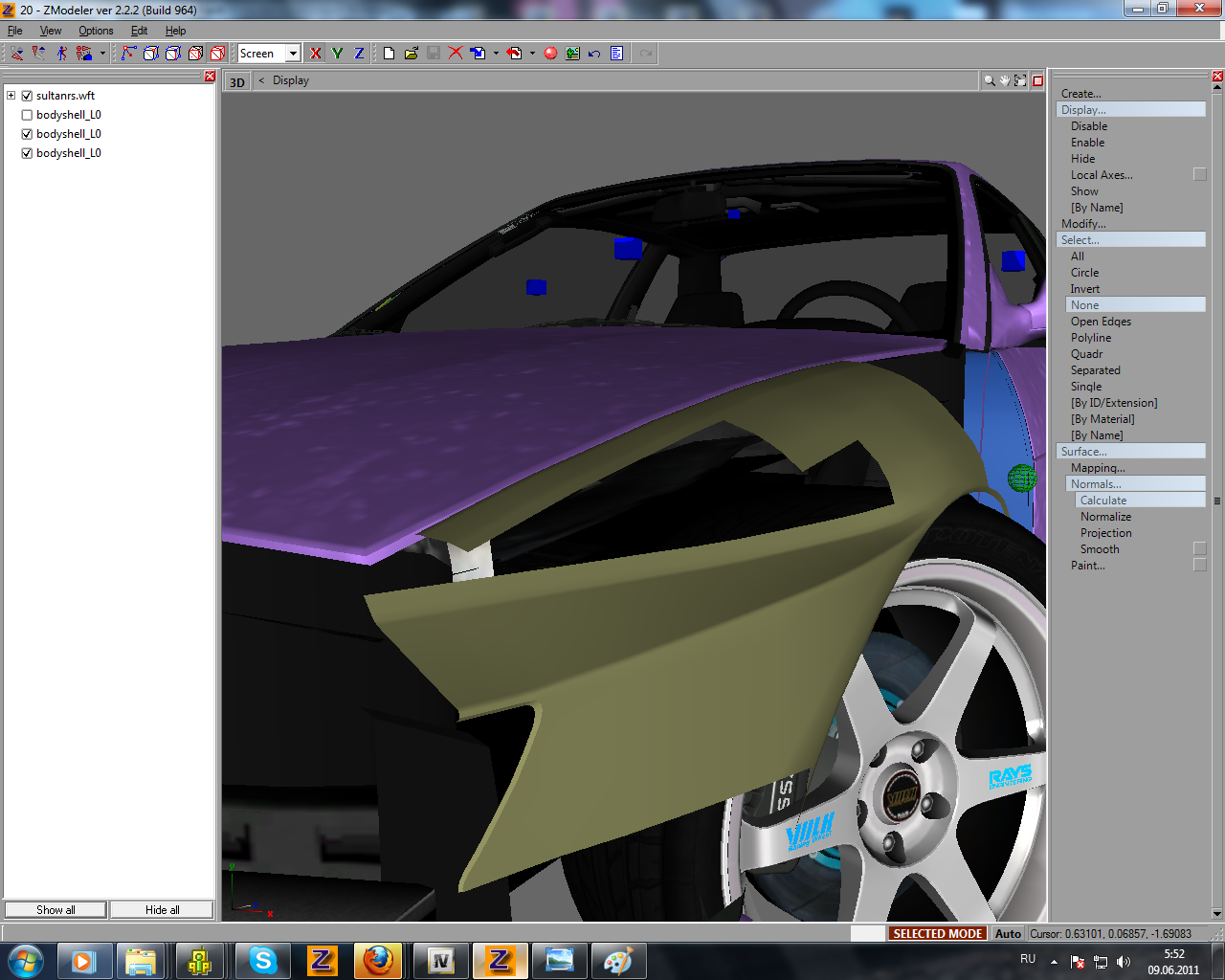
Task: Uncheck the sultanrs.wft visibility checkbox
Action: click(x=27, y=96)
